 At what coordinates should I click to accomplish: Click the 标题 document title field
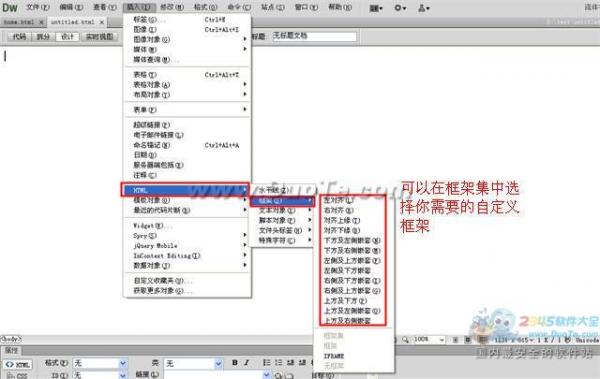click(x=314, y=36)
